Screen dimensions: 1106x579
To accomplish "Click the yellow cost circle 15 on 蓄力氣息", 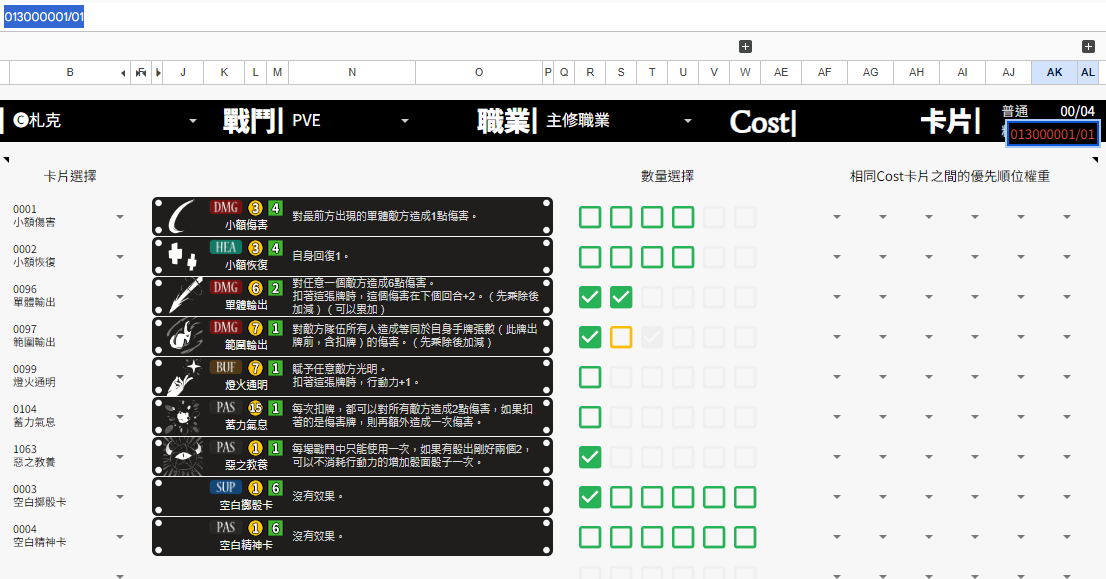I will [x=255, y=408].
